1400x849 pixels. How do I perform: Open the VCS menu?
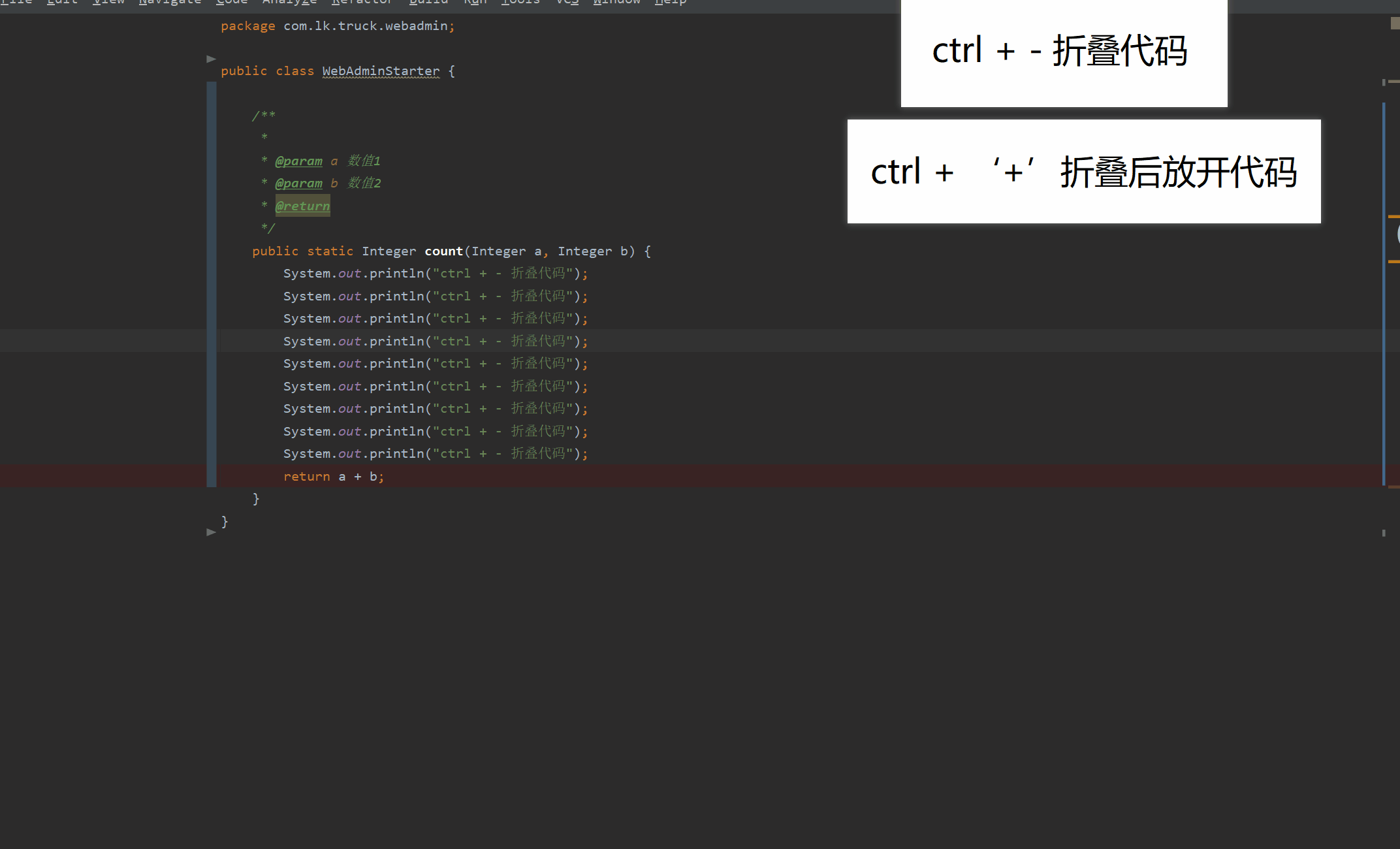tap(565, 3)
